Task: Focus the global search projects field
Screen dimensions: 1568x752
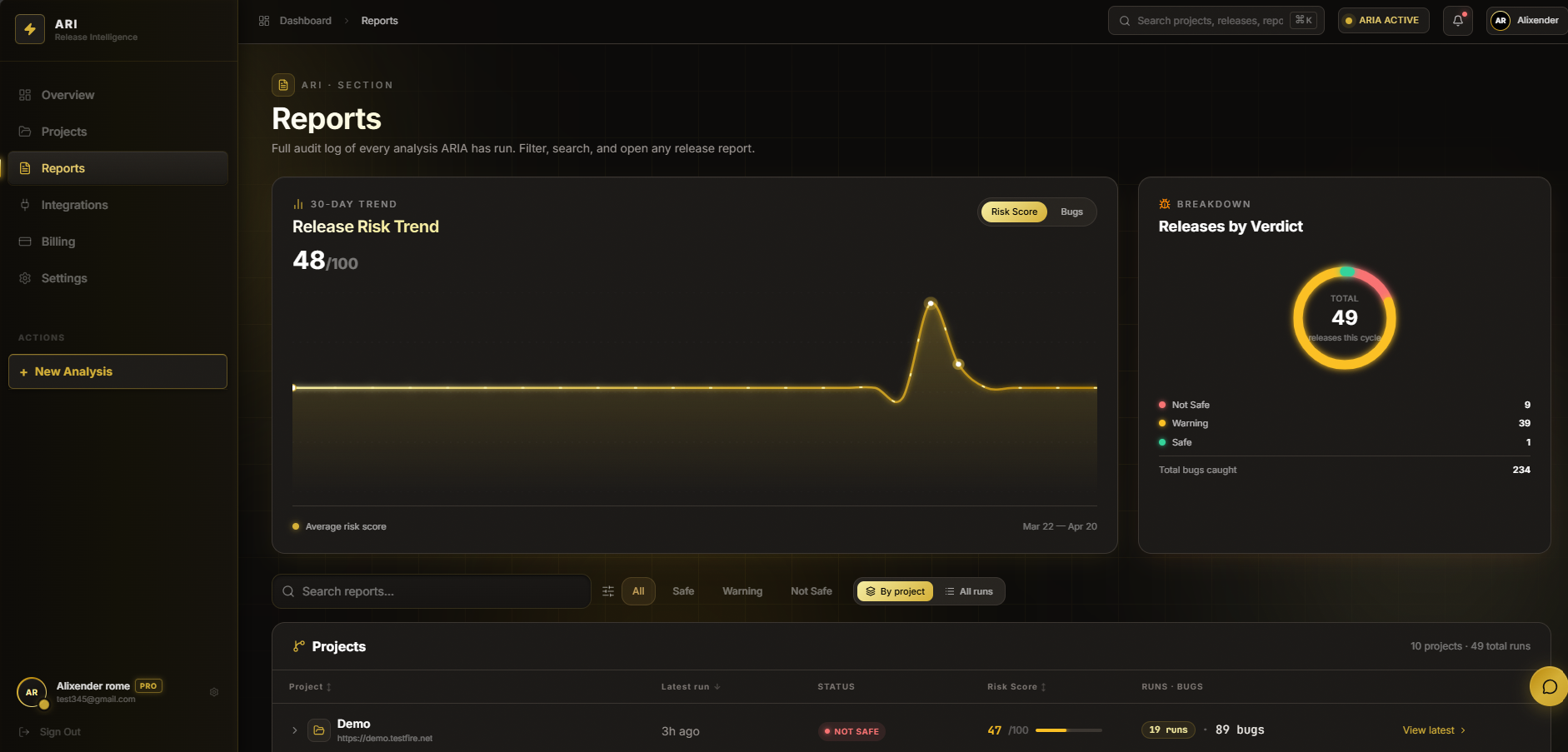Action: point(1216,21)
